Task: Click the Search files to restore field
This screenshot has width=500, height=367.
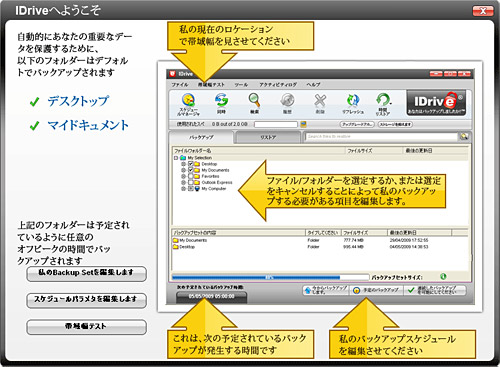Action: click(382, 136)
